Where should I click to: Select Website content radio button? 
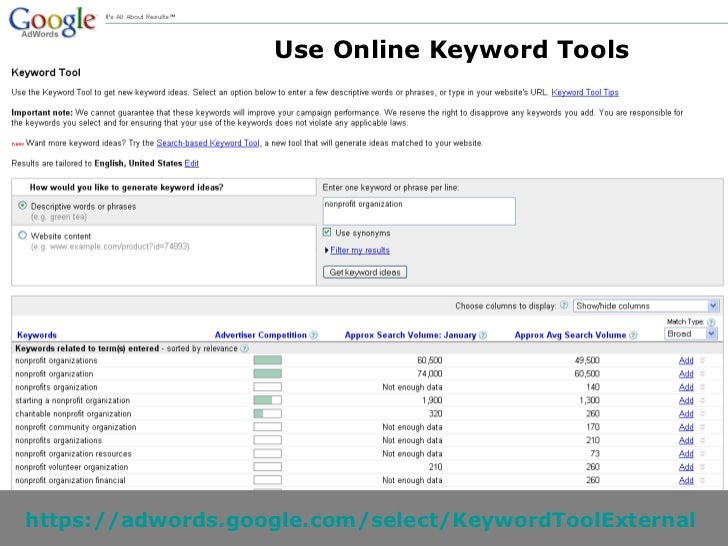pyautogui.click(x=22, y=235)
